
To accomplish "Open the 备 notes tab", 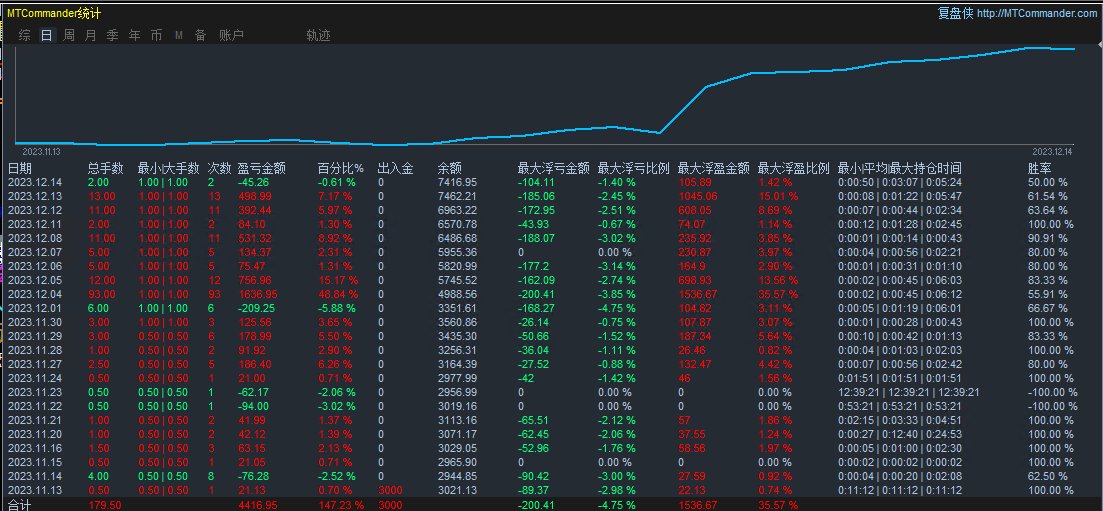I will pos(200,35).
